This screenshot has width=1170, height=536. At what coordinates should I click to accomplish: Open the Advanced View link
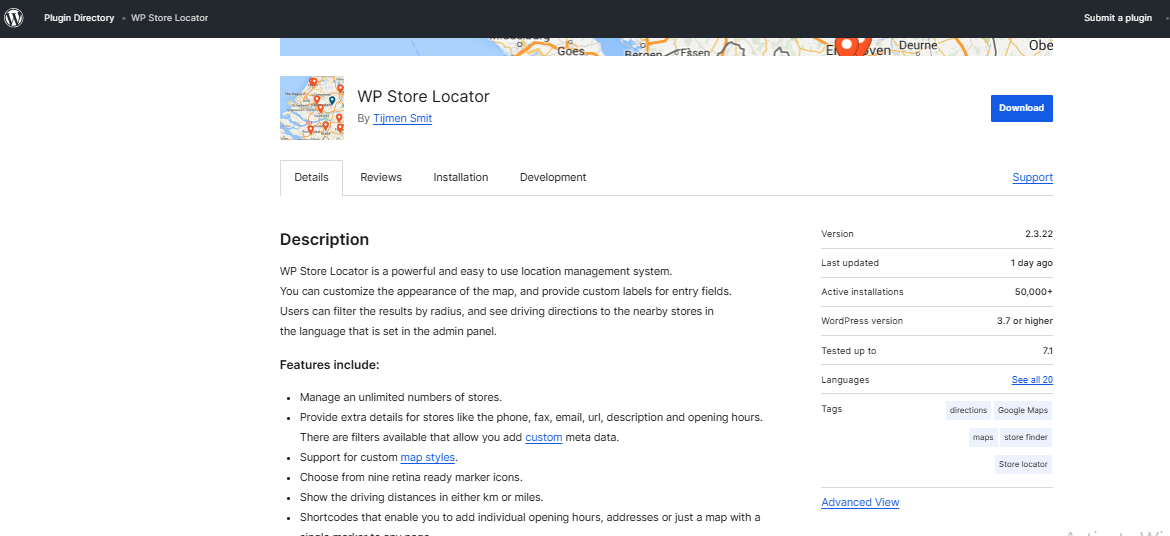click(860, 502)
